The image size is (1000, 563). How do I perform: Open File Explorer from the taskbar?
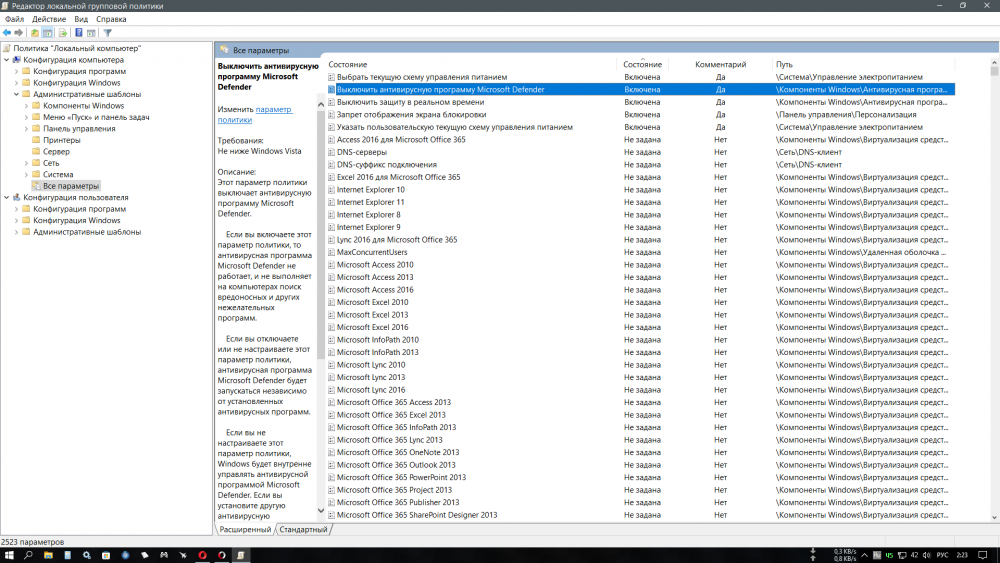pos(48,555)
